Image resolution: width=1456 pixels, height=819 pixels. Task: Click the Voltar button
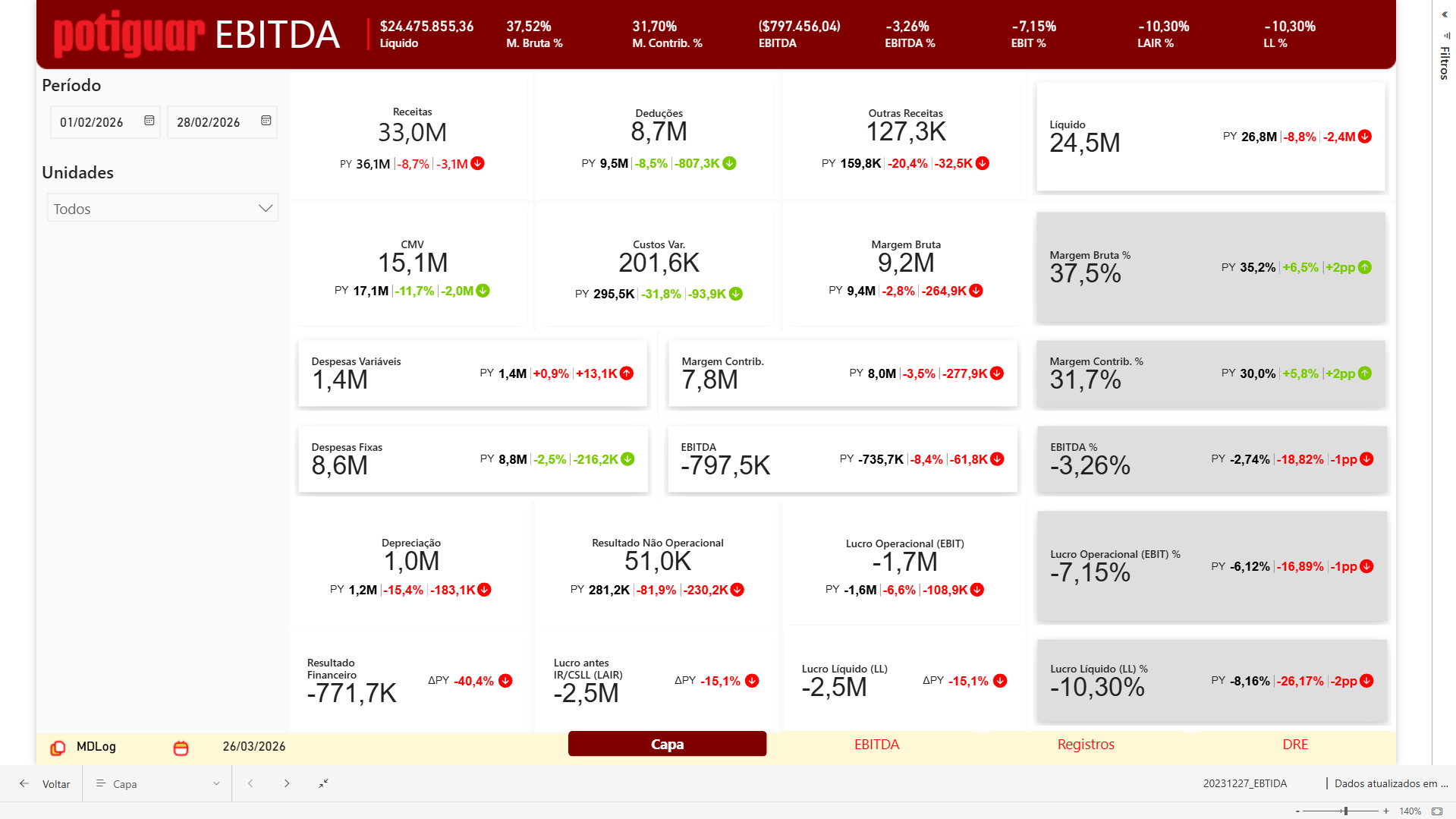click(57, 783)
